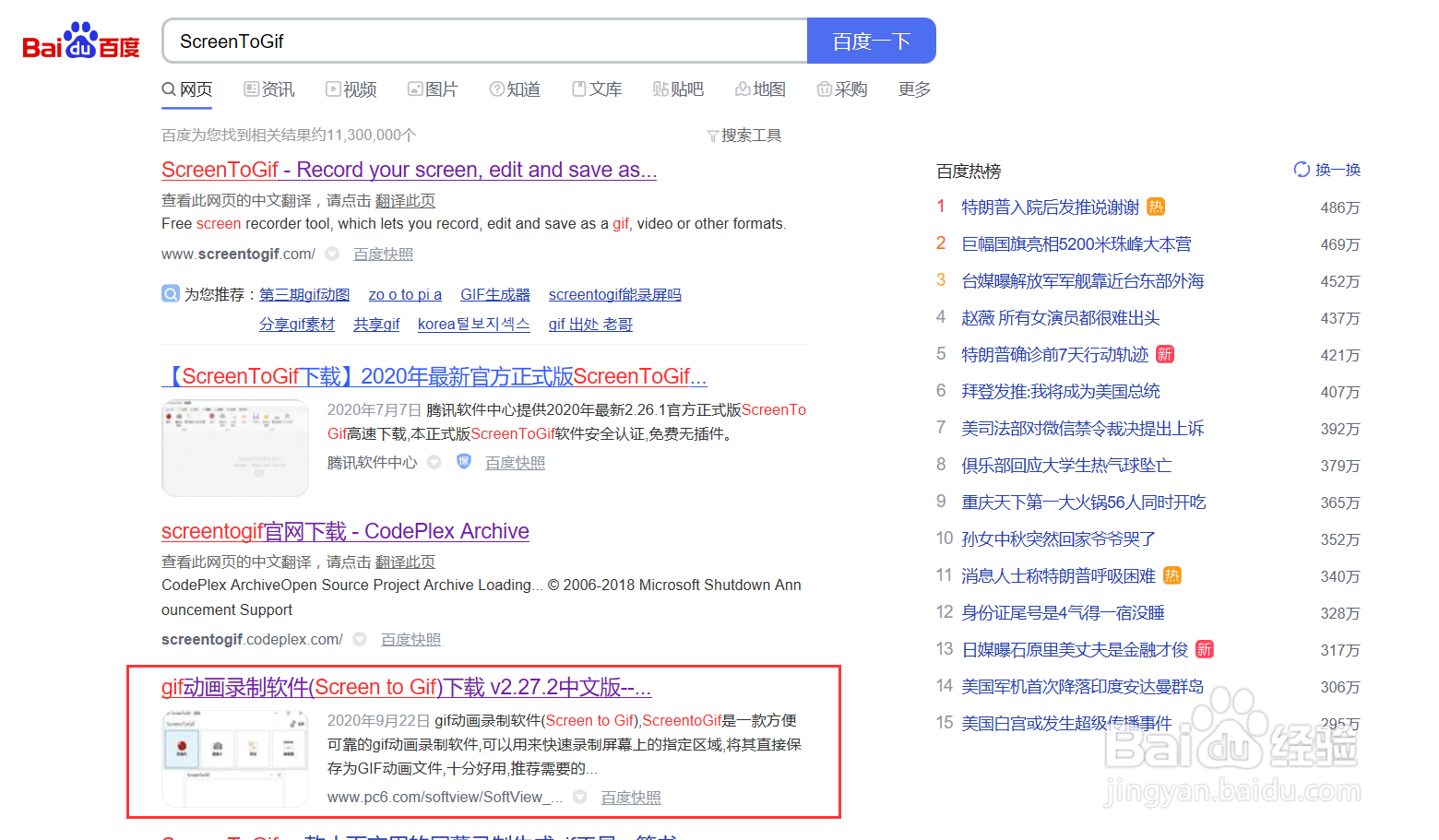Click the arrow icon beside www.pc6.com URL
1439x840 pixels.
pyautogui.click(x=579, y=797)
